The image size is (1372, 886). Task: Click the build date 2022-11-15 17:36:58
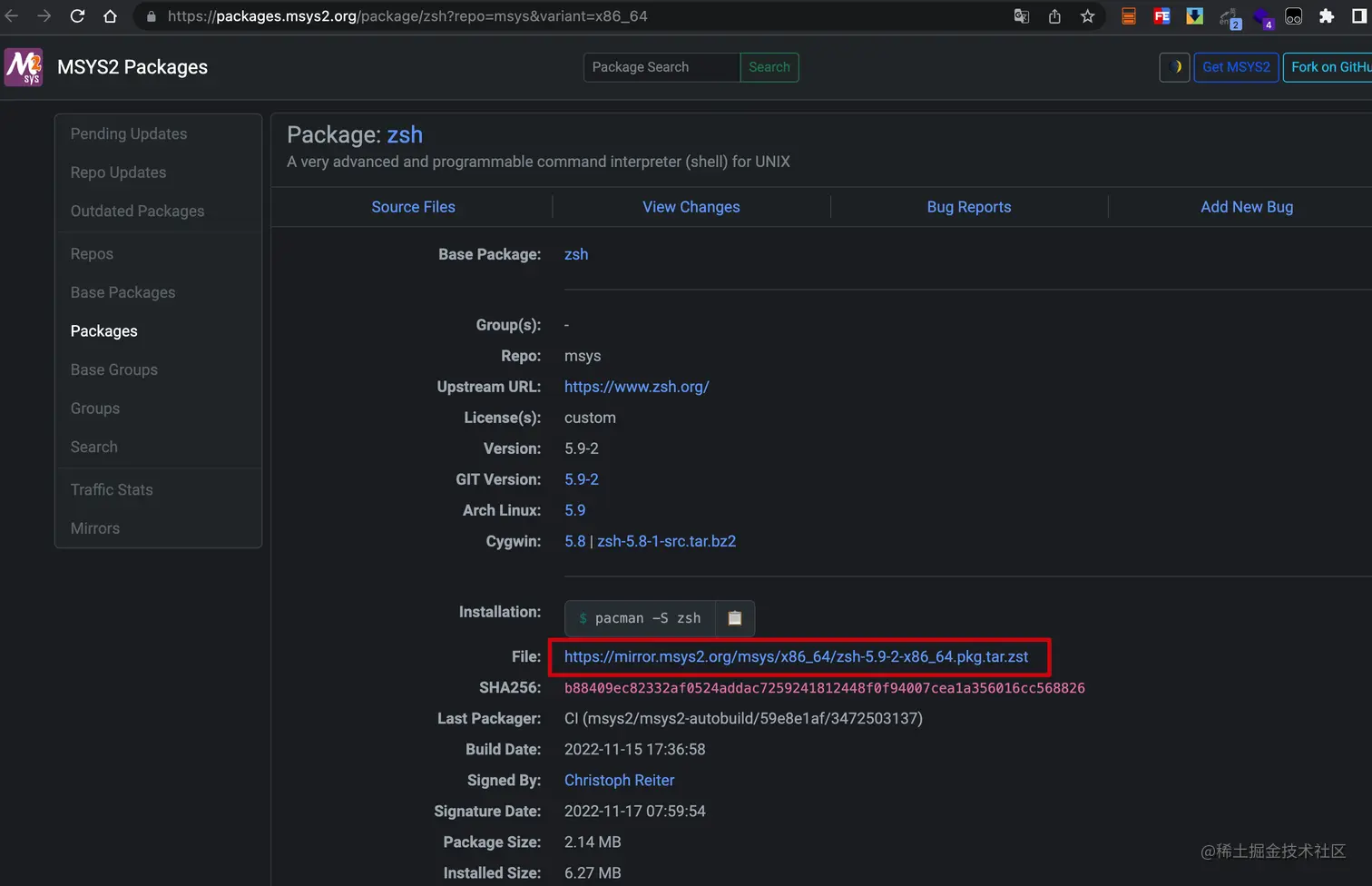coord(634,750)
